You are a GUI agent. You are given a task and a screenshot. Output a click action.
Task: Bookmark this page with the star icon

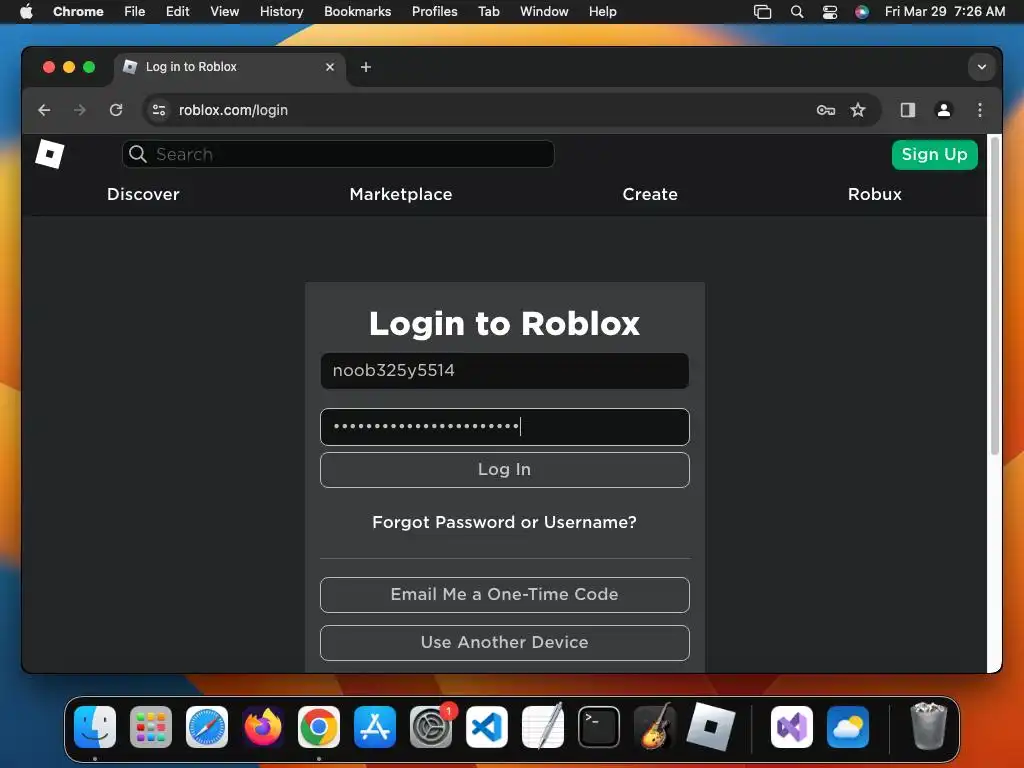(857, 110)
